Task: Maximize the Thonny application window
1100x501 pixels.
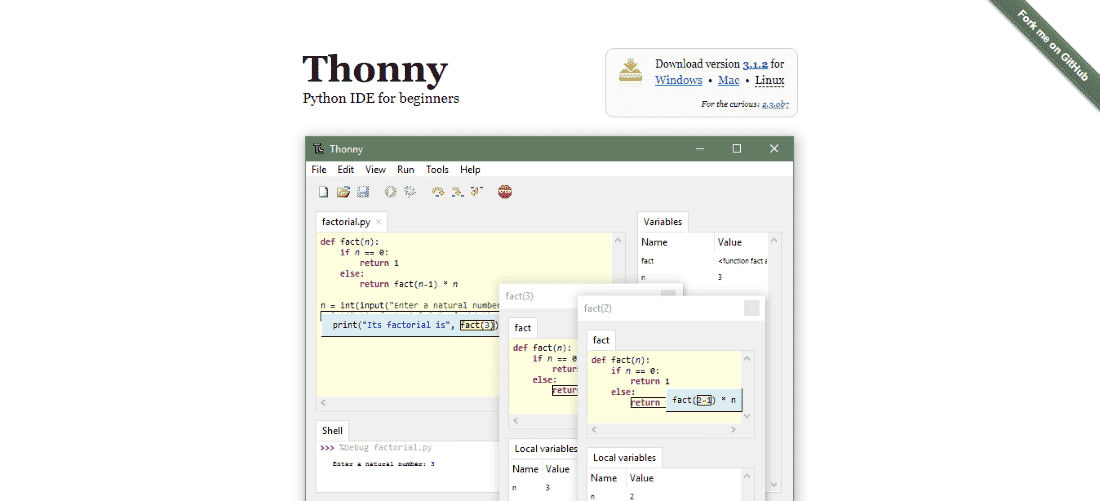Action: (737, 149)
